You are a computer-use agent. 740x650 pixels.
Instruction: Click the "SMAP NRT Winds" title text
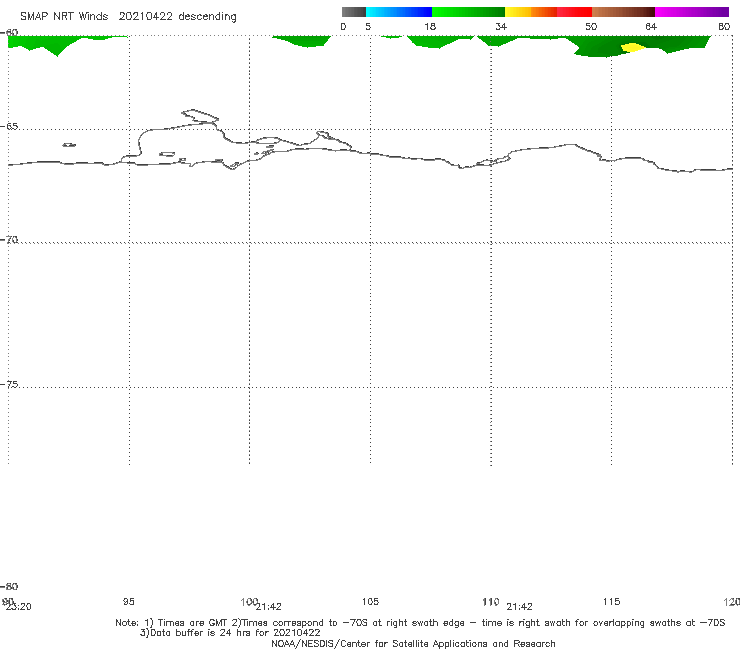[x=64, y=16]
